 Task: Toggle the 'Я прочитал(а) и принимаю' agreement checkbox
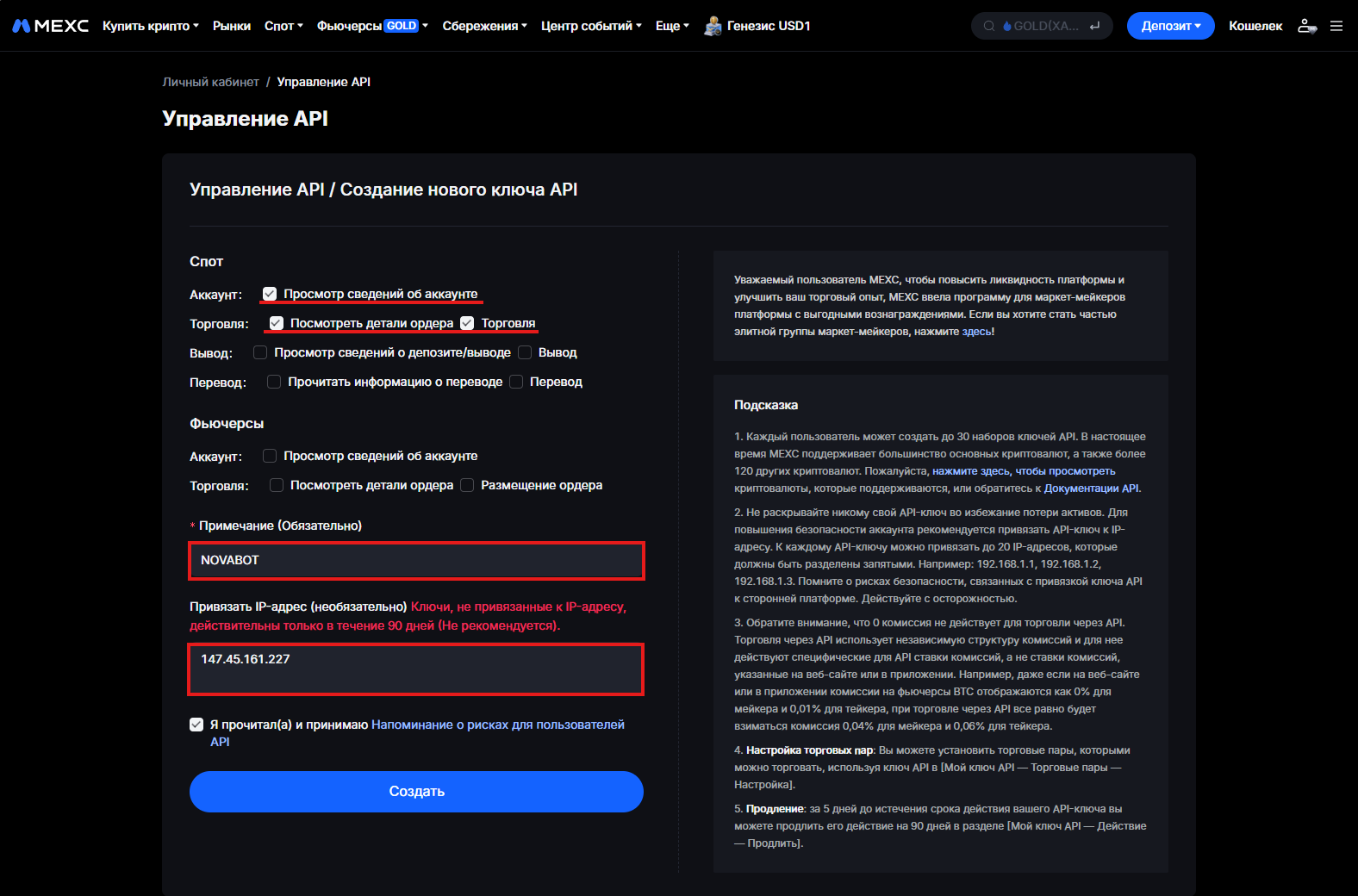196,725
